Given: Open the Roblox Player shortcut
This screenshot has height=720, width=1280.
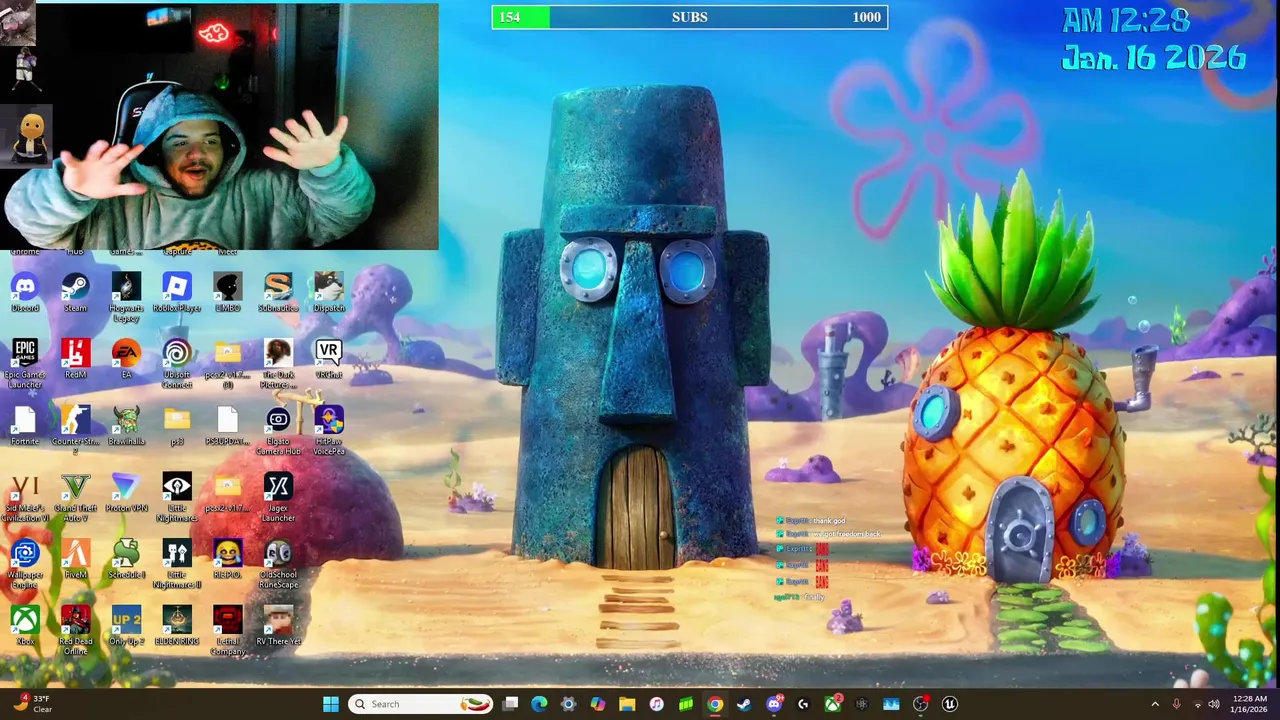Looking at the screenshot, I should (x=177, y=292).
